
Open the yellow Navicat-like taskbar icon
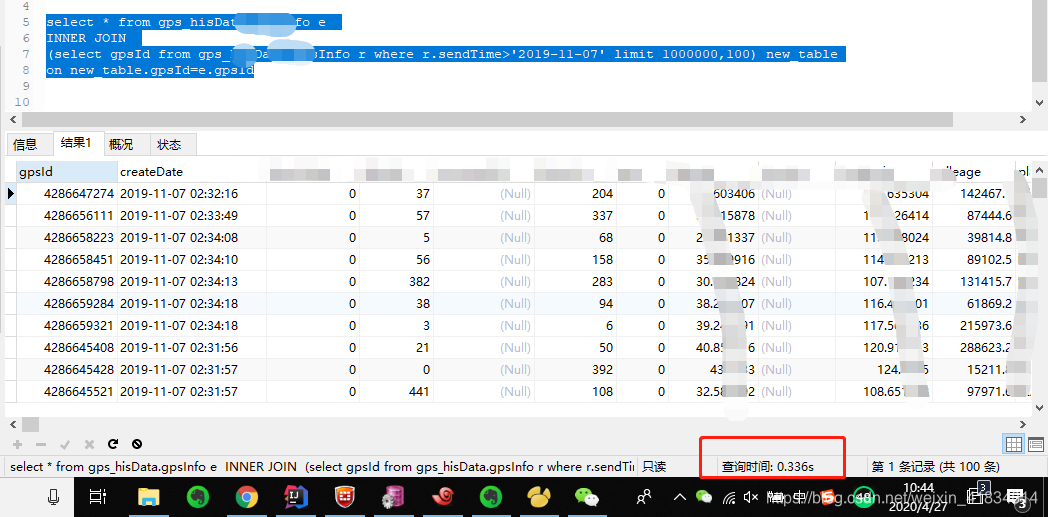pos(539,496)
